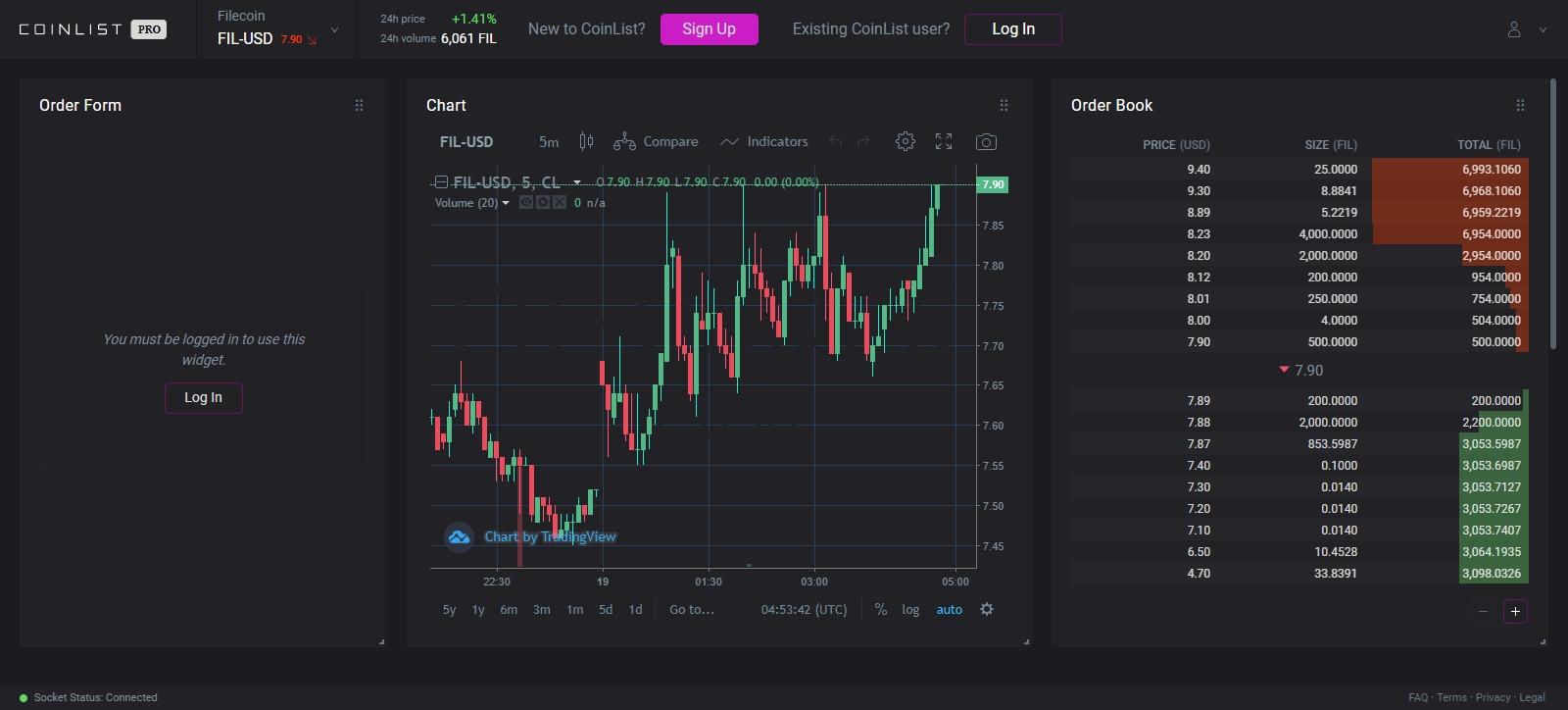Select the 8.00 ask price row
The height and width of the screenshot is (710, 1568).
click(1299, 321)
